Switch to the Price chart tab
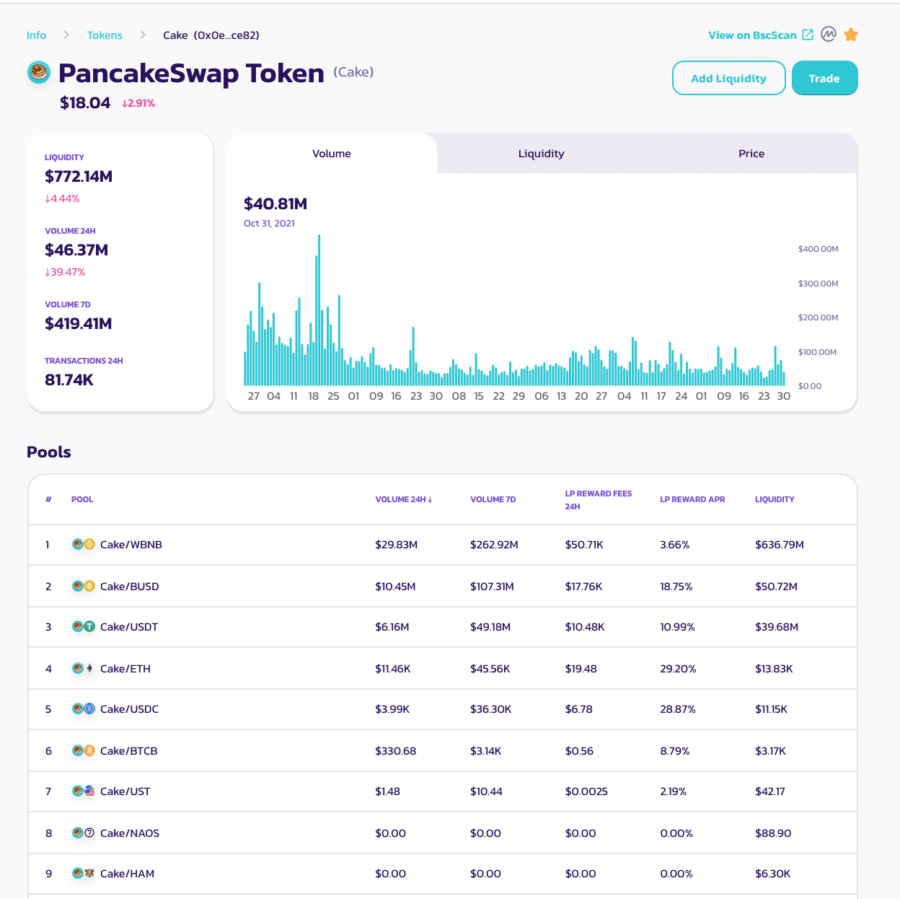 pos(751,154)
